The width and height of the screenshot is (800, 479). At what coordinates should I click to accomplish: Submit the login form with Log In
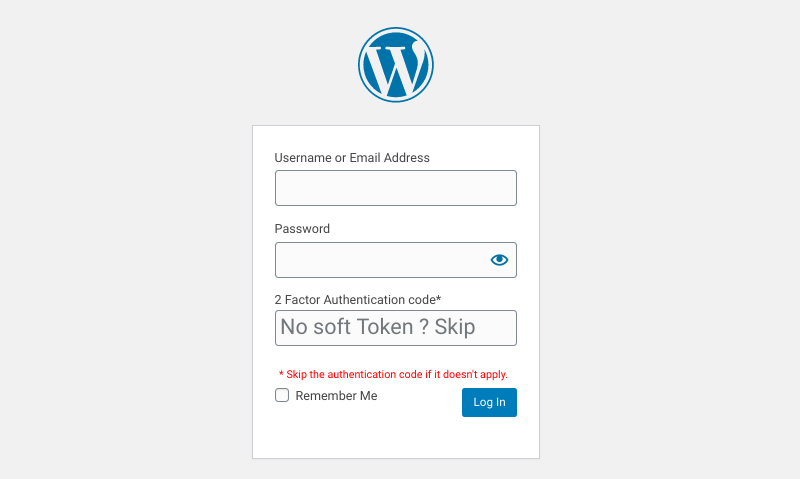tap(489, 402)
